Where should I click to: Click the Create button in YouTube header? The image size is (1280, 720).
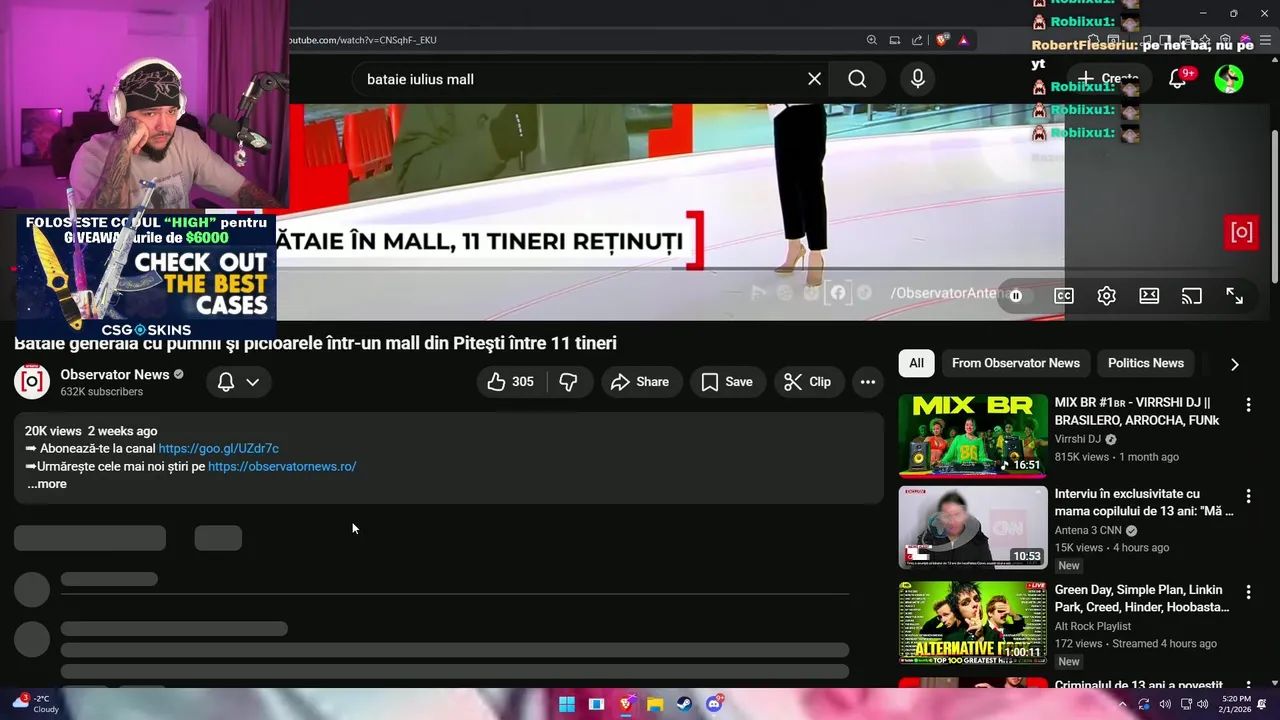(x=1108, y=78)
